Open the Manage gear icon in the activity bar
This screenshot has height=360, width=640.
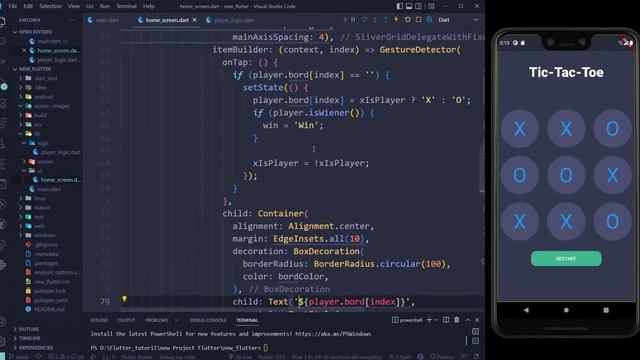(x=2, y=340)
